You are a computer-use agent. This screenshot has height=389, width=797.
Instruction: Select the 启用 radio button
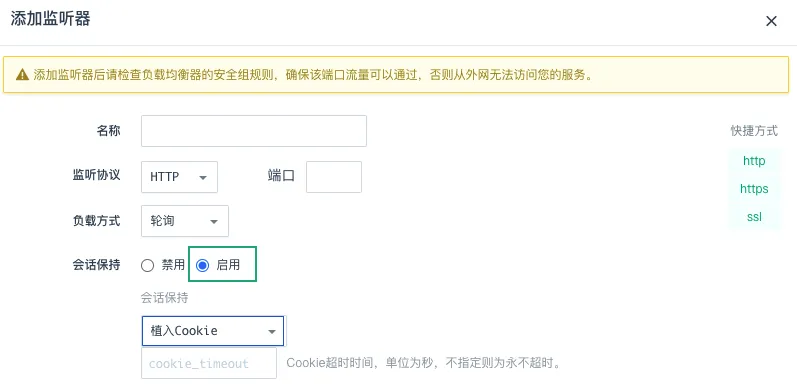coord(202,265)
